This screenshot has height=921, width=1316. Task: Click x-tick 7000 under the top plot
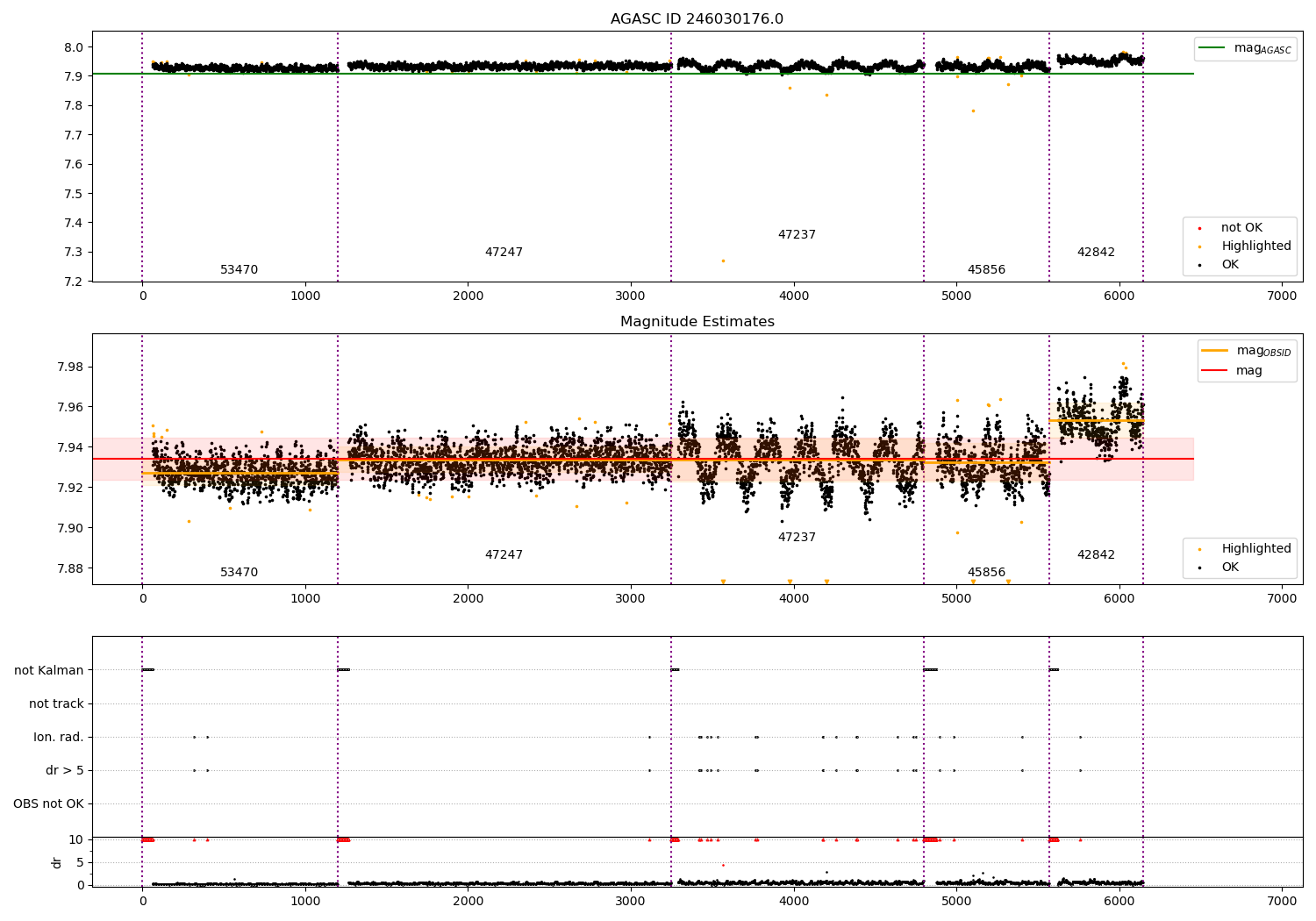click(1282, 296)
